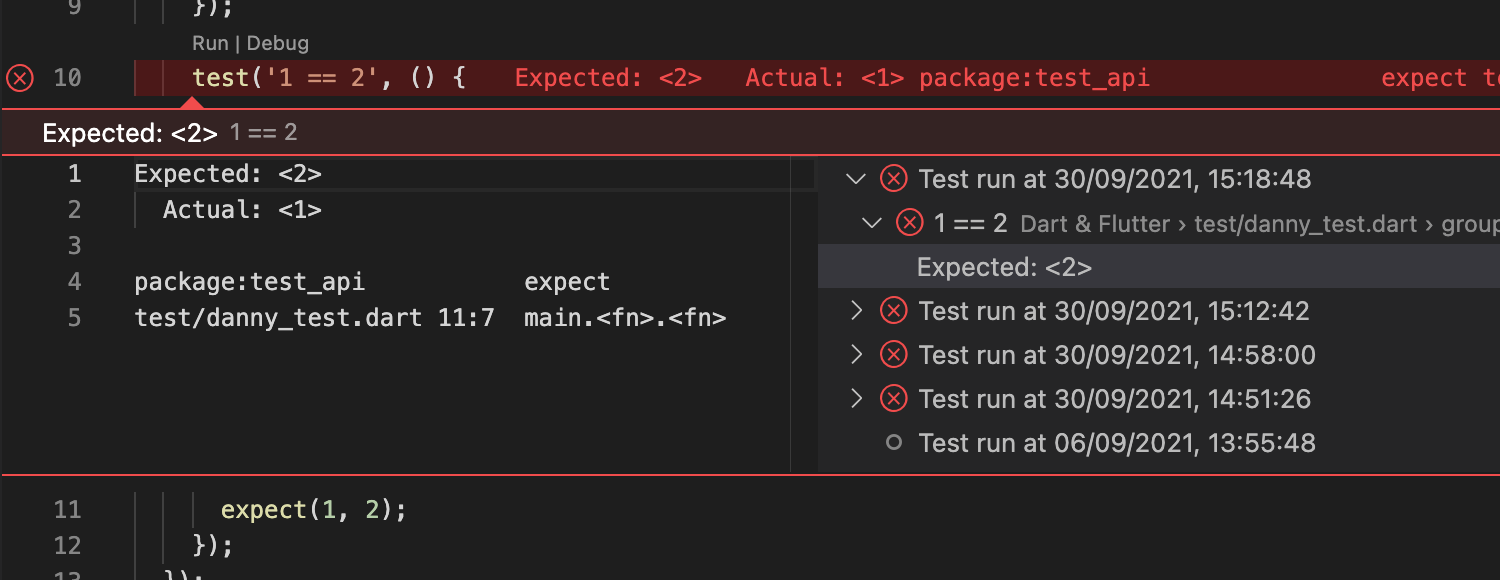
Task: Select 'Test run at 30/09/2021, 14:58:00' label
Action: click(x=1117, y=355)
